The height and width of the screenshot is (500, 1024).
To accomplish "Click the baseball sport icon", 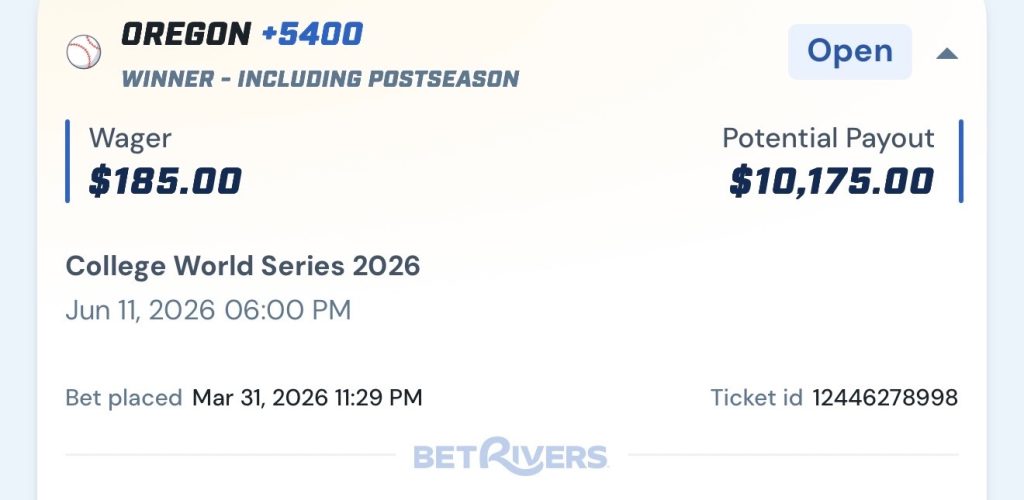I will click(84, 52).
